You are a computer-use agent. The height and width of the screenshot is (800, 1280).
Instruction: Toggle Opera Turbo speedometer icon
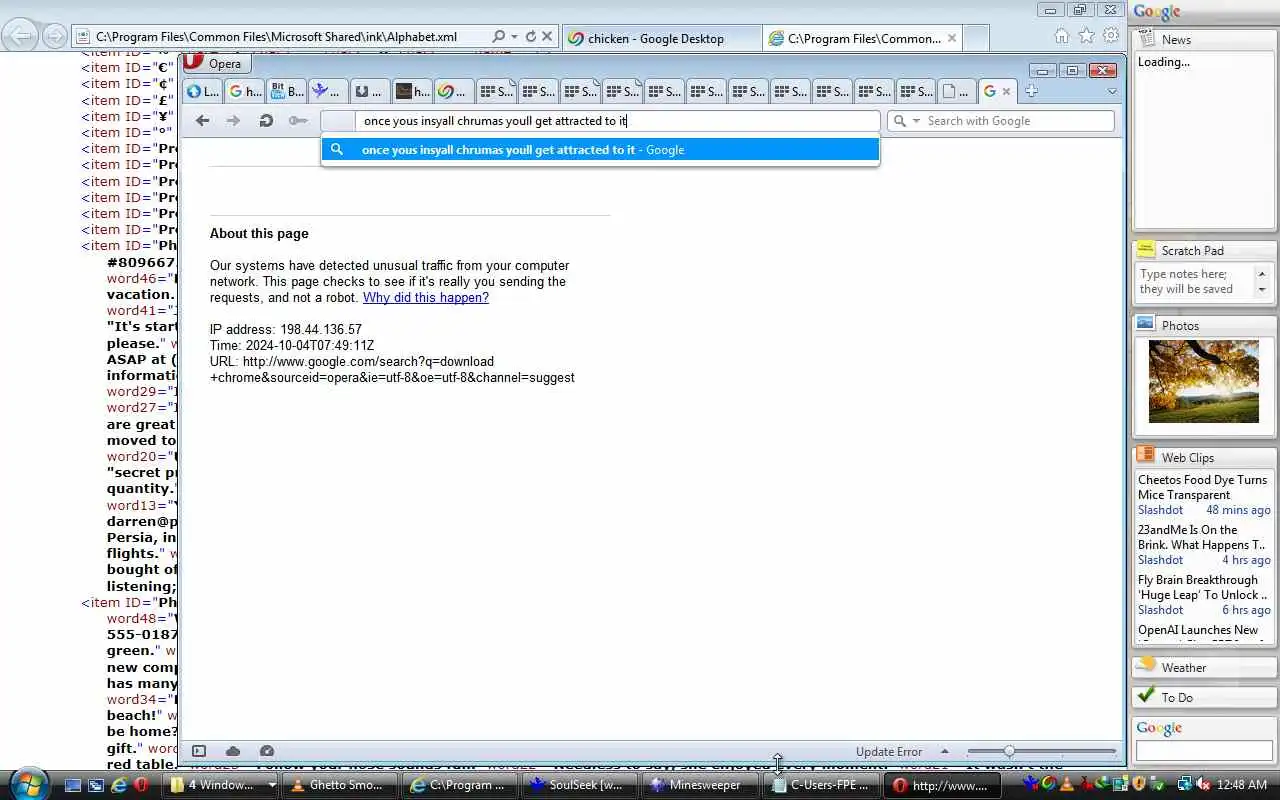267,751
